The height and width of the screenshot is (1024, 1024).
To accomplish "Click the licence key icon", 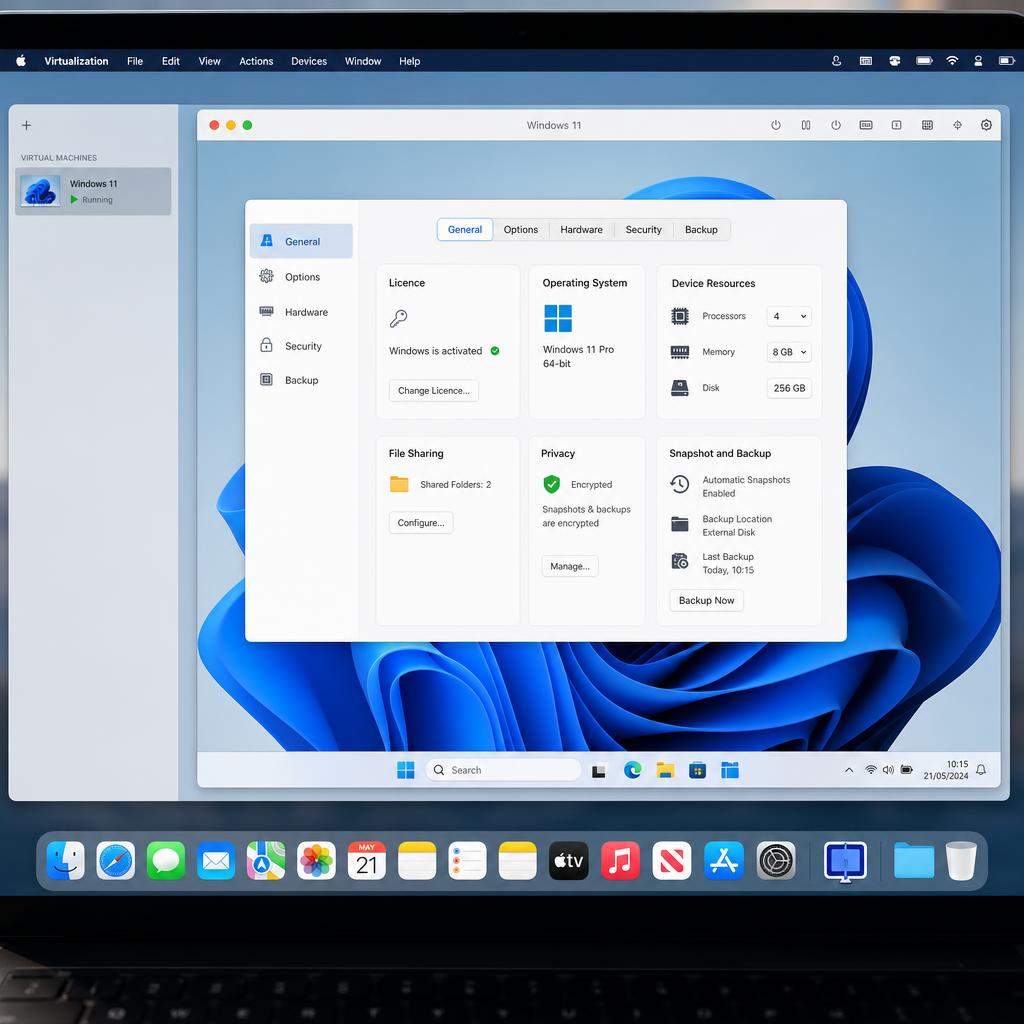I will [x=398, y=318].
